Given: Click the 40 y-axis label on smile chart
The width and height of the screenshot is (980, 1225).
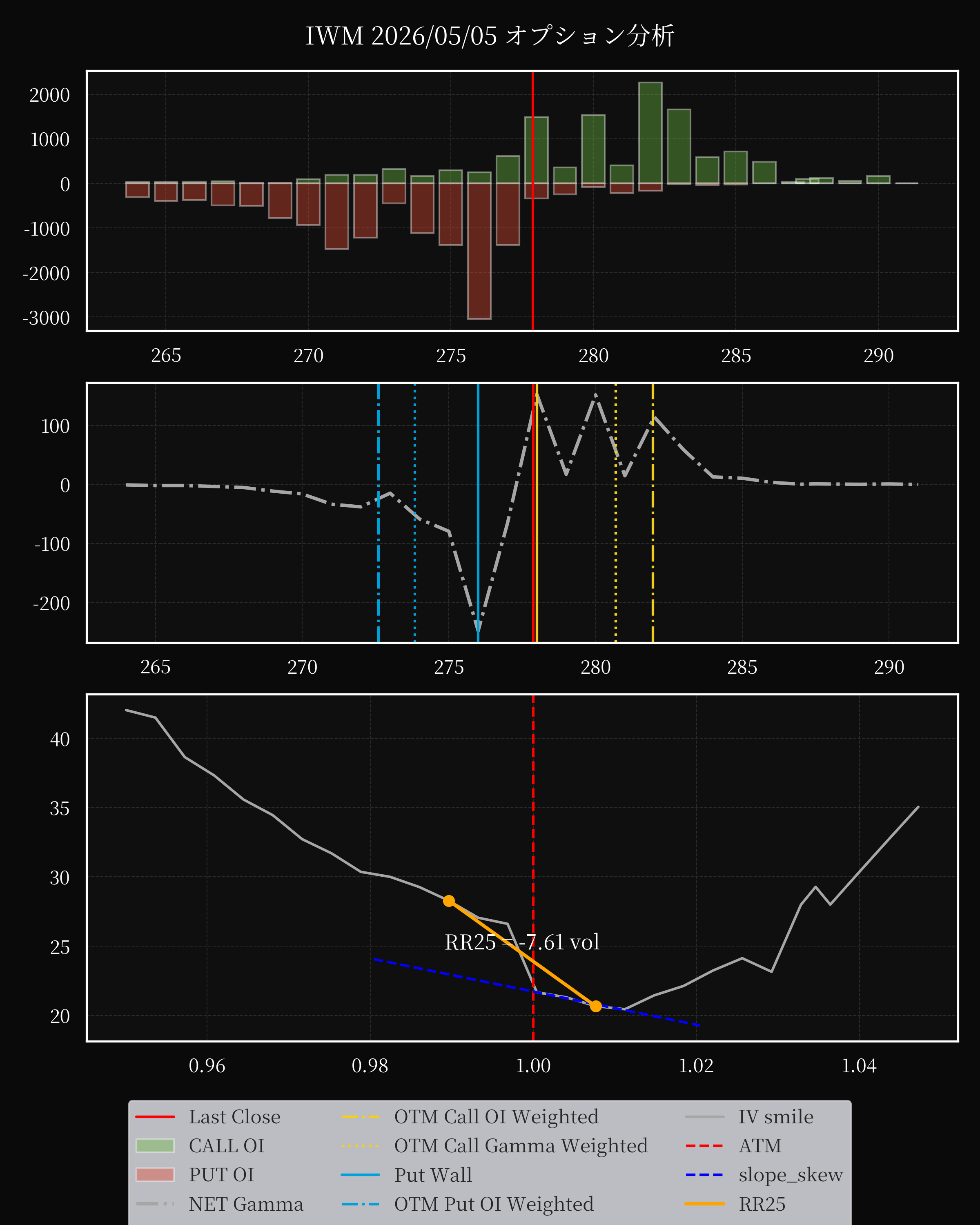Looking at the screenshot, I should [x=60, y=739].
